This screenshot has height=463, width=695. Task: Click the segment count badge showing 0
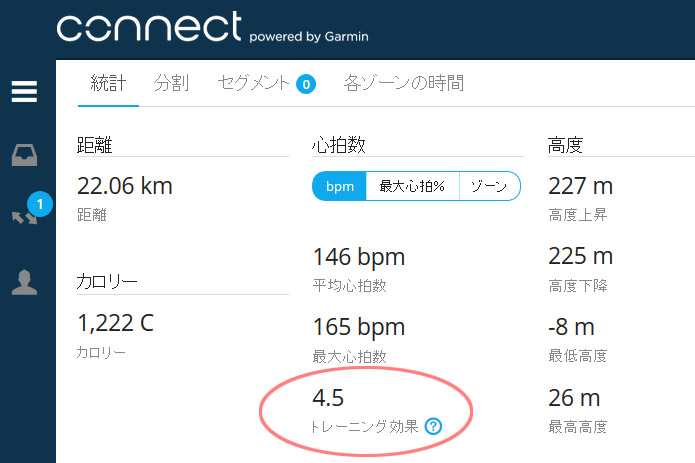pos(306,84)
